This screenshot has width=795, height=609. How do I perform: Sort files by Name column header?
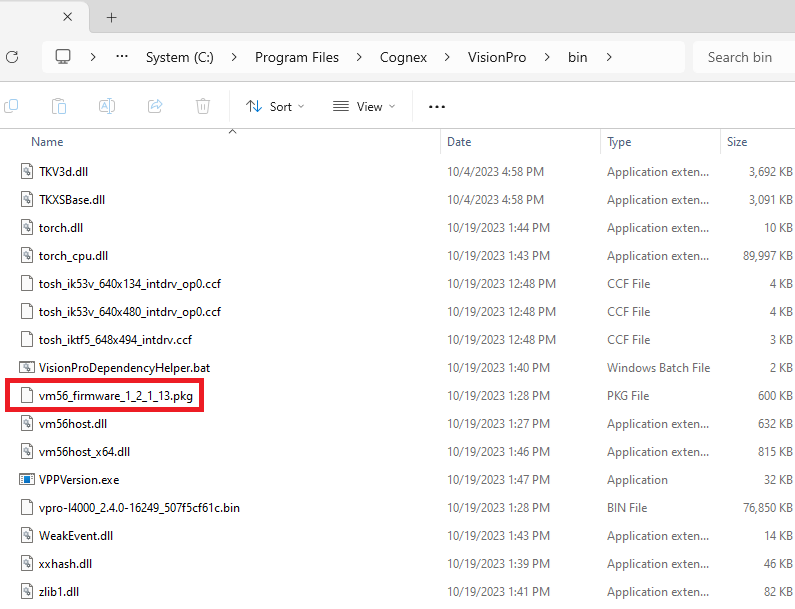(47, 142)
